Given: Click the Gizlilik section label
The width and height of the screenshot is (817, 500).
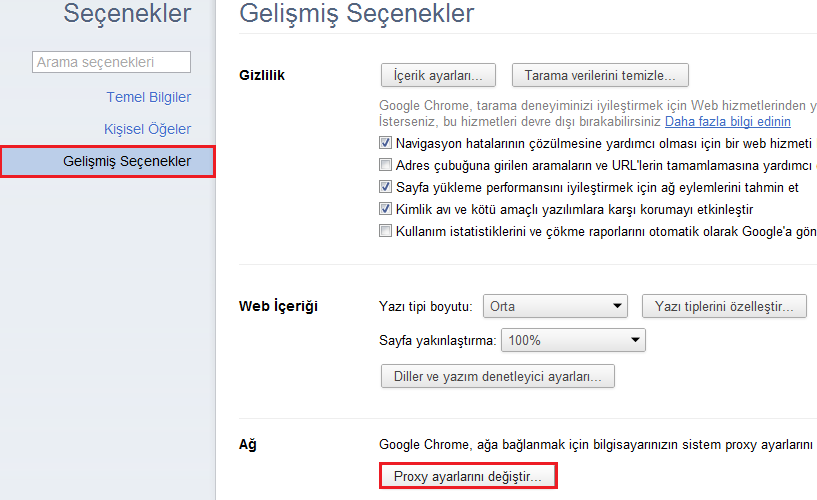Looking at the screenshot, I should (263, 75).
